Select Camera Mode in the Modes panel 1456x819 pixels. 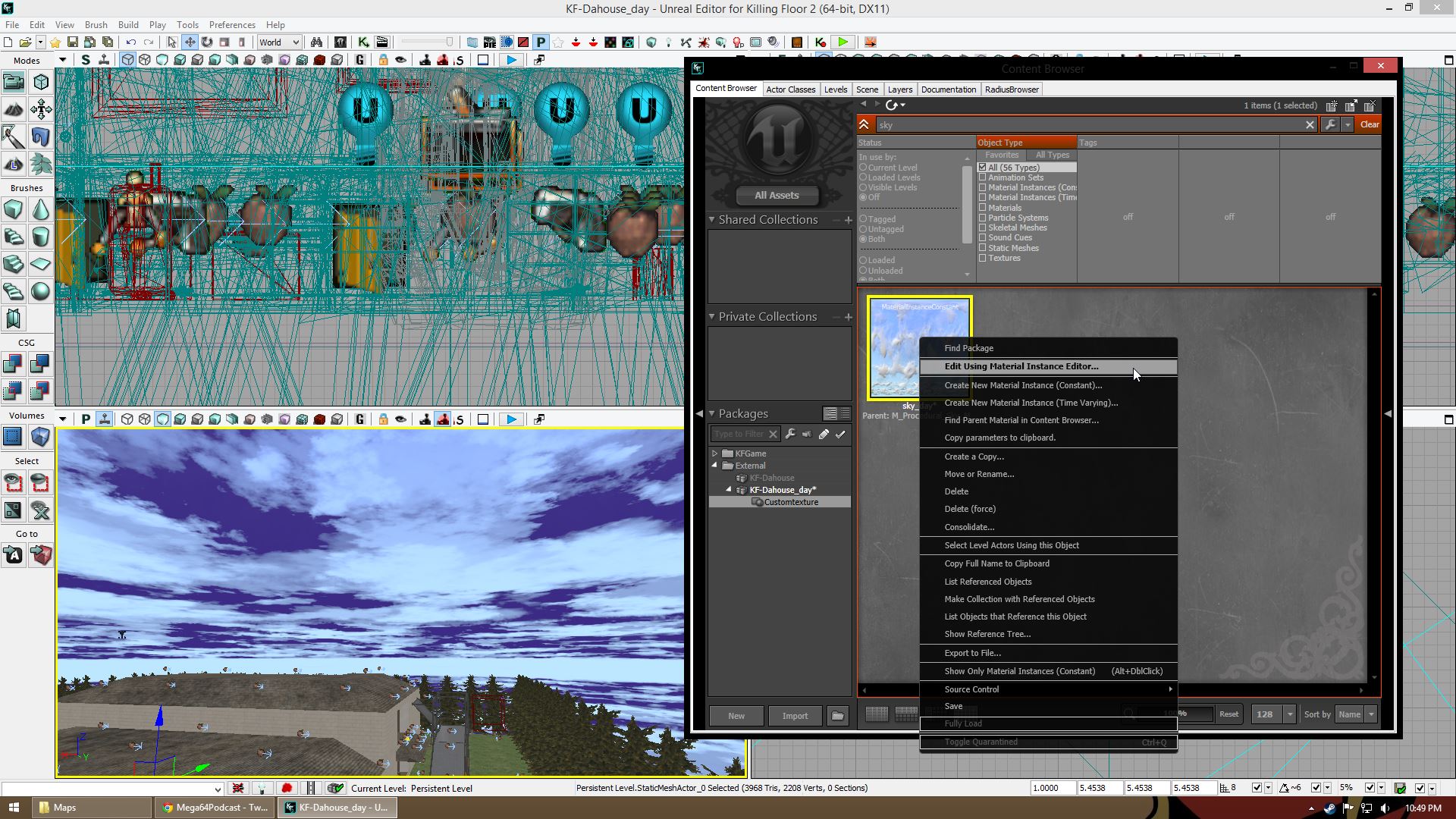click(14, 82)
